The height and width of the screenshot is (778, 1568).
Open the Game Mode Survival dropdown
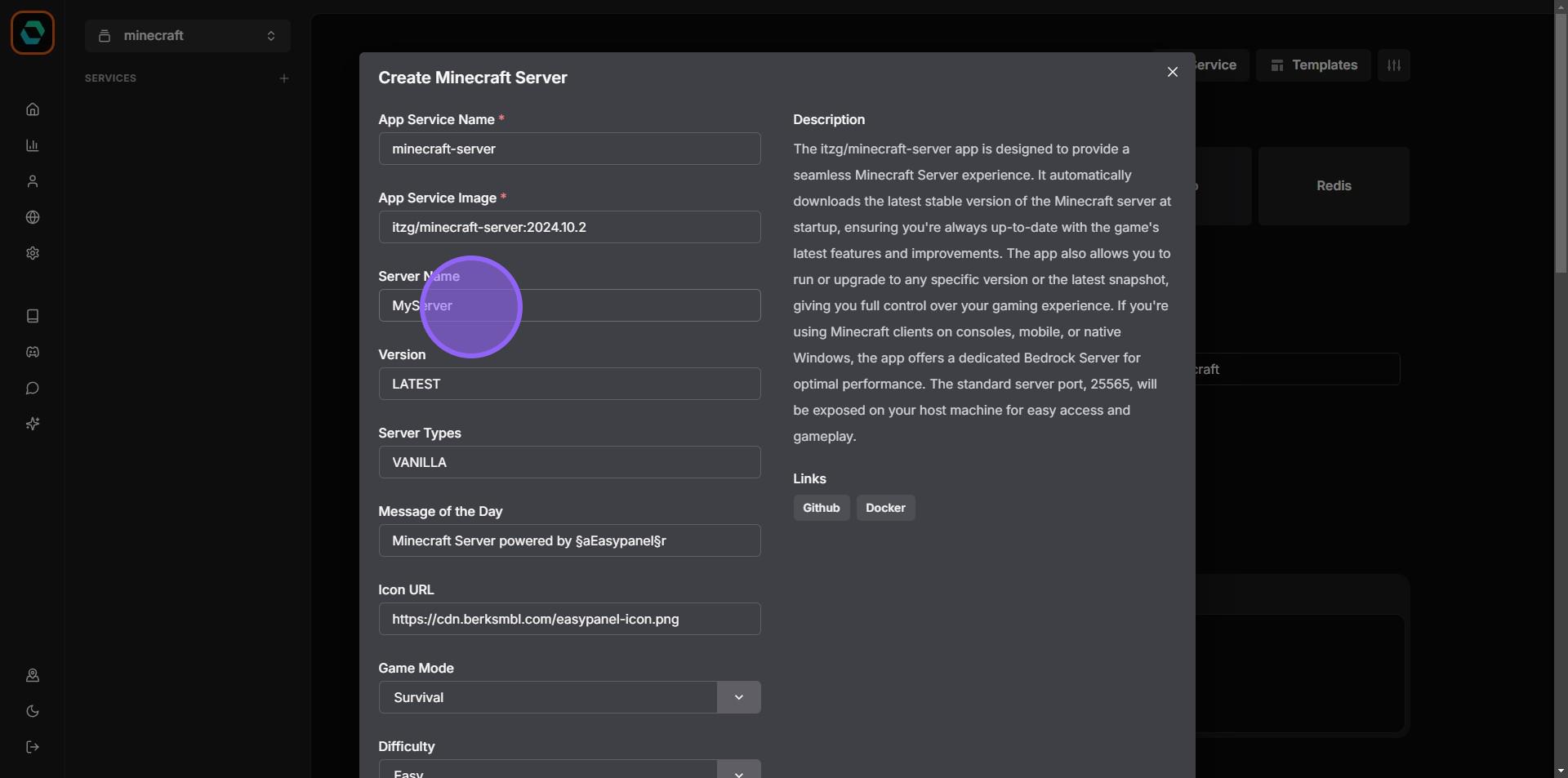pyautogui.click(x=569, y=697)
